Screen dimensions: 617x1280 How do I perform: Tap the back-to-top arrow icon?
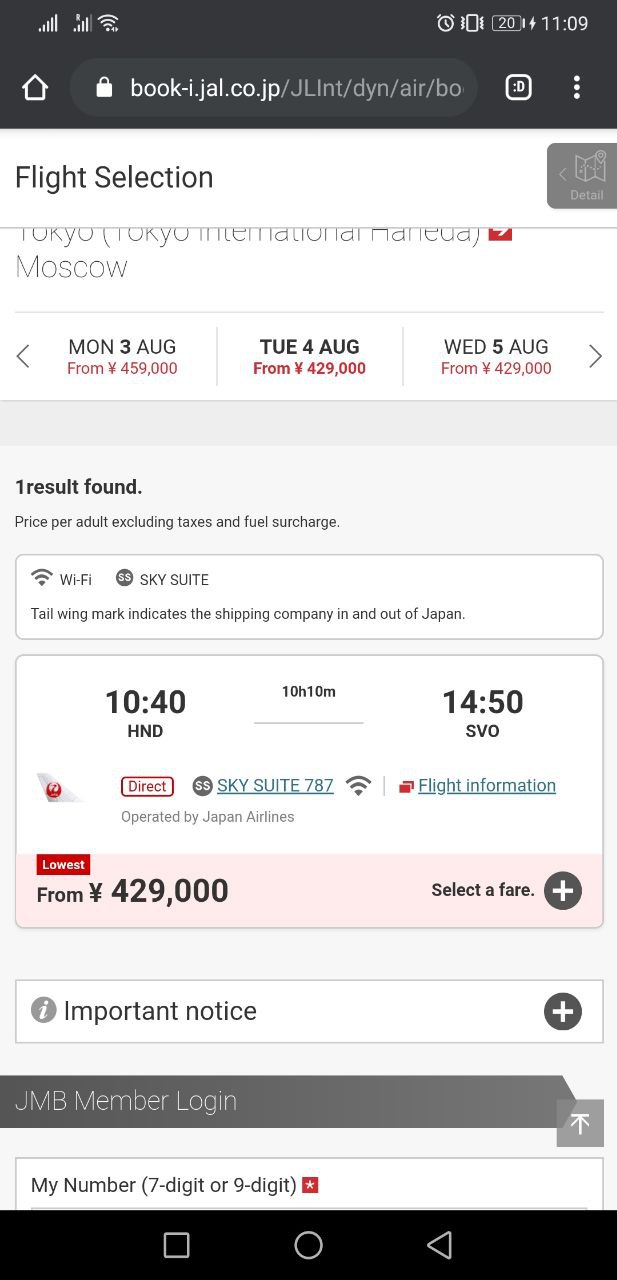point(580,1123)
